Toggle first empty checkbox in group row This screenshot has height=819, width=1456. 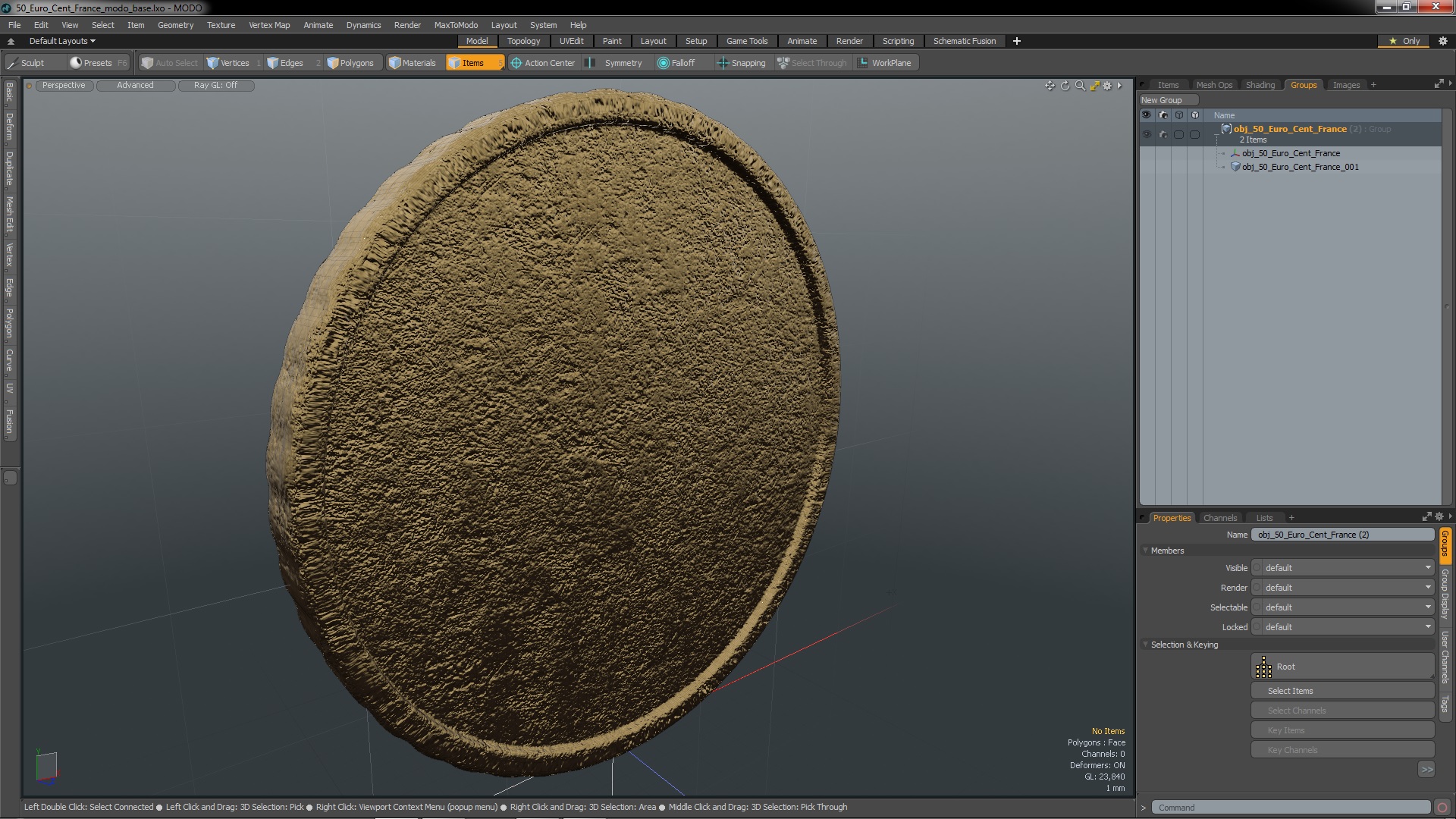(1179, 134)
